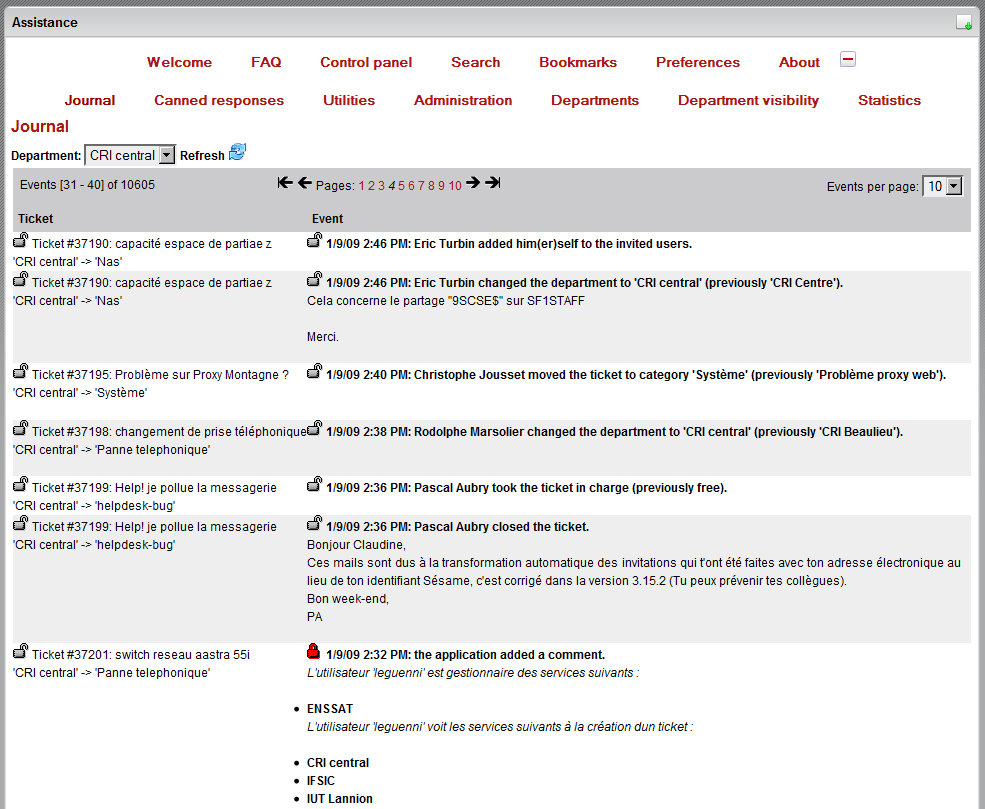Click the previous page arrow icon

pos(304,183)
